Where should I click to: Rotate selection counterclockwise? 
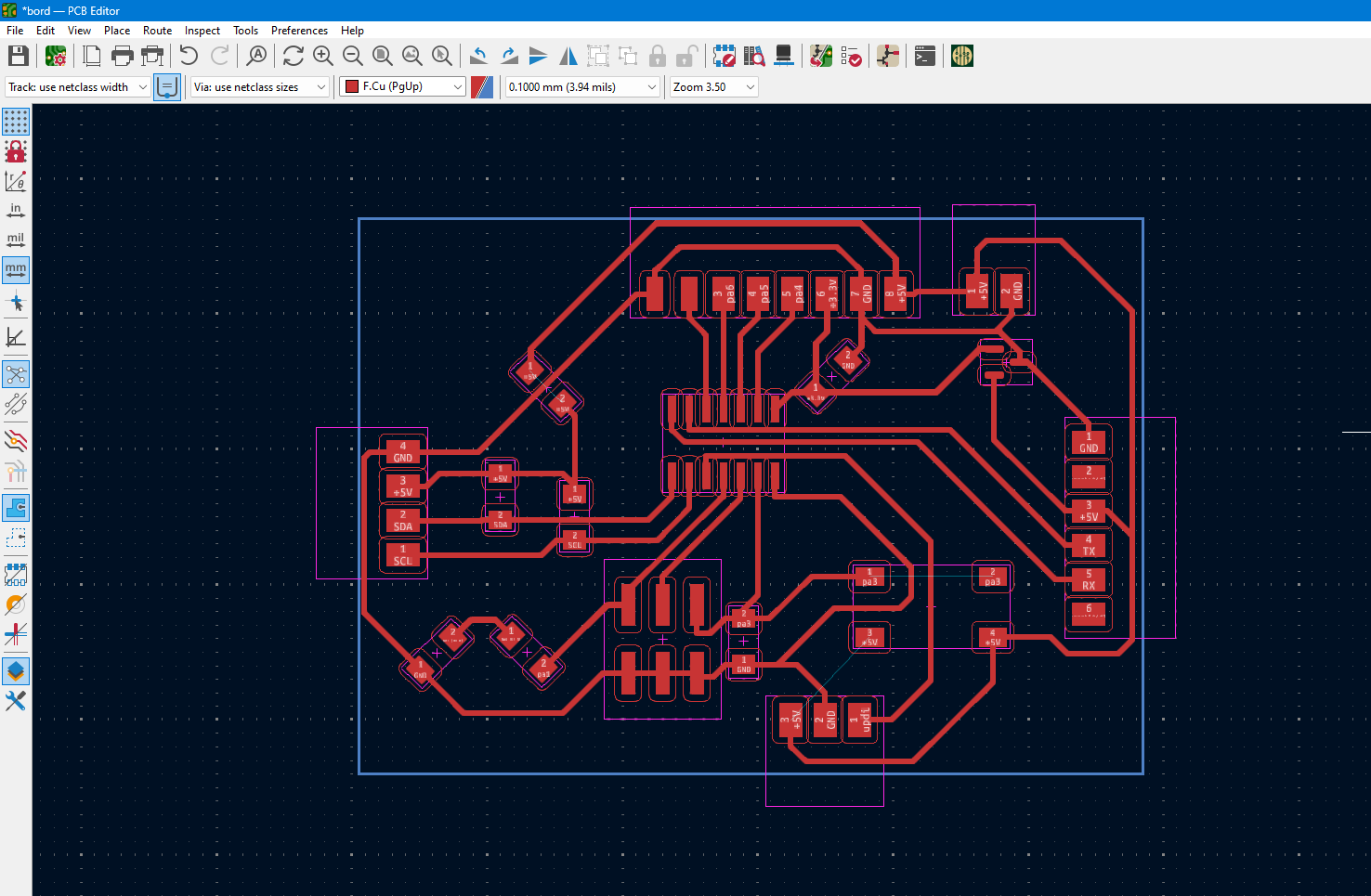coord(479,57)
